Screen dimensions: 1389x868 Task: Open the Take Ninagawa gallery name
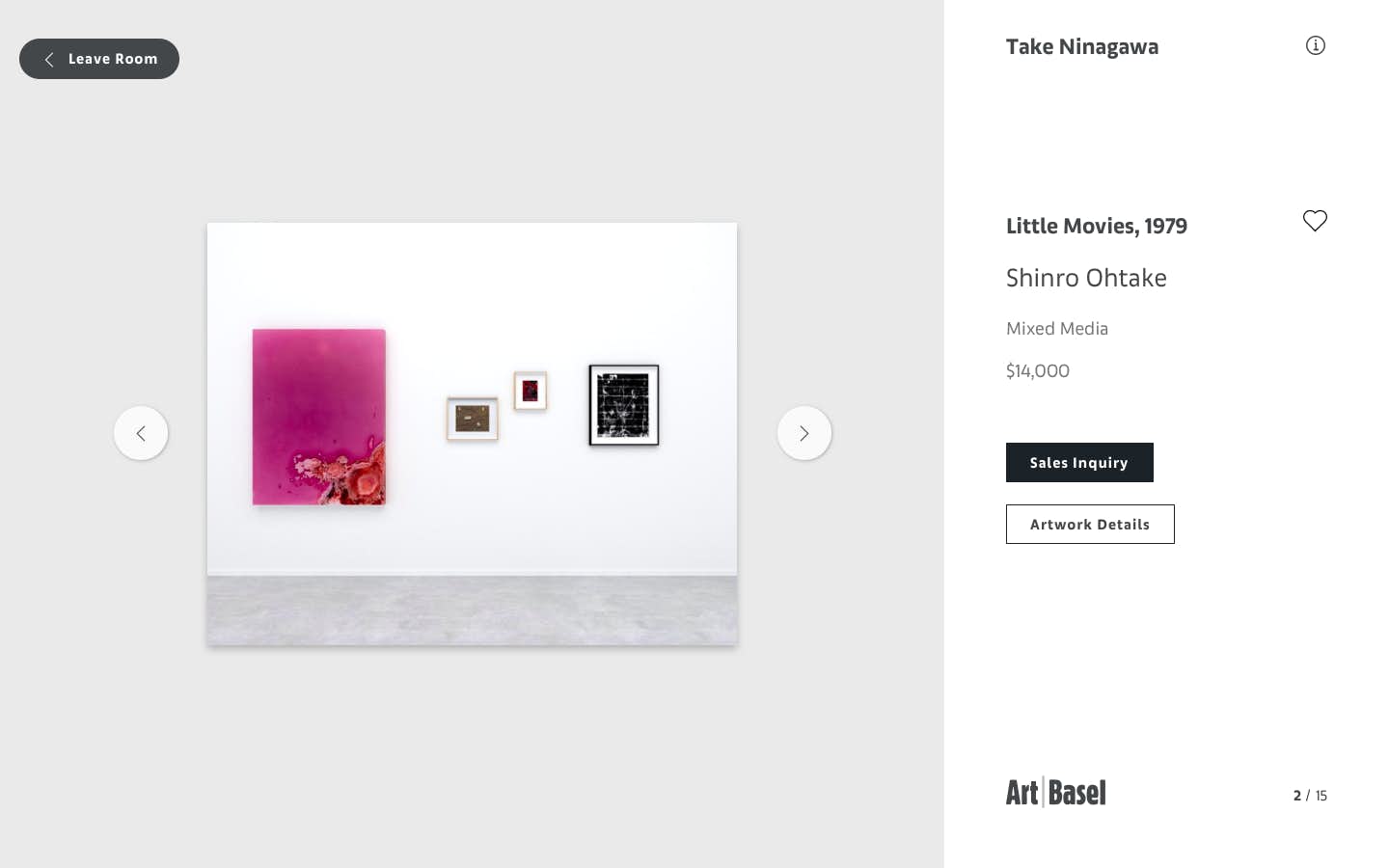click(1082, 46)
